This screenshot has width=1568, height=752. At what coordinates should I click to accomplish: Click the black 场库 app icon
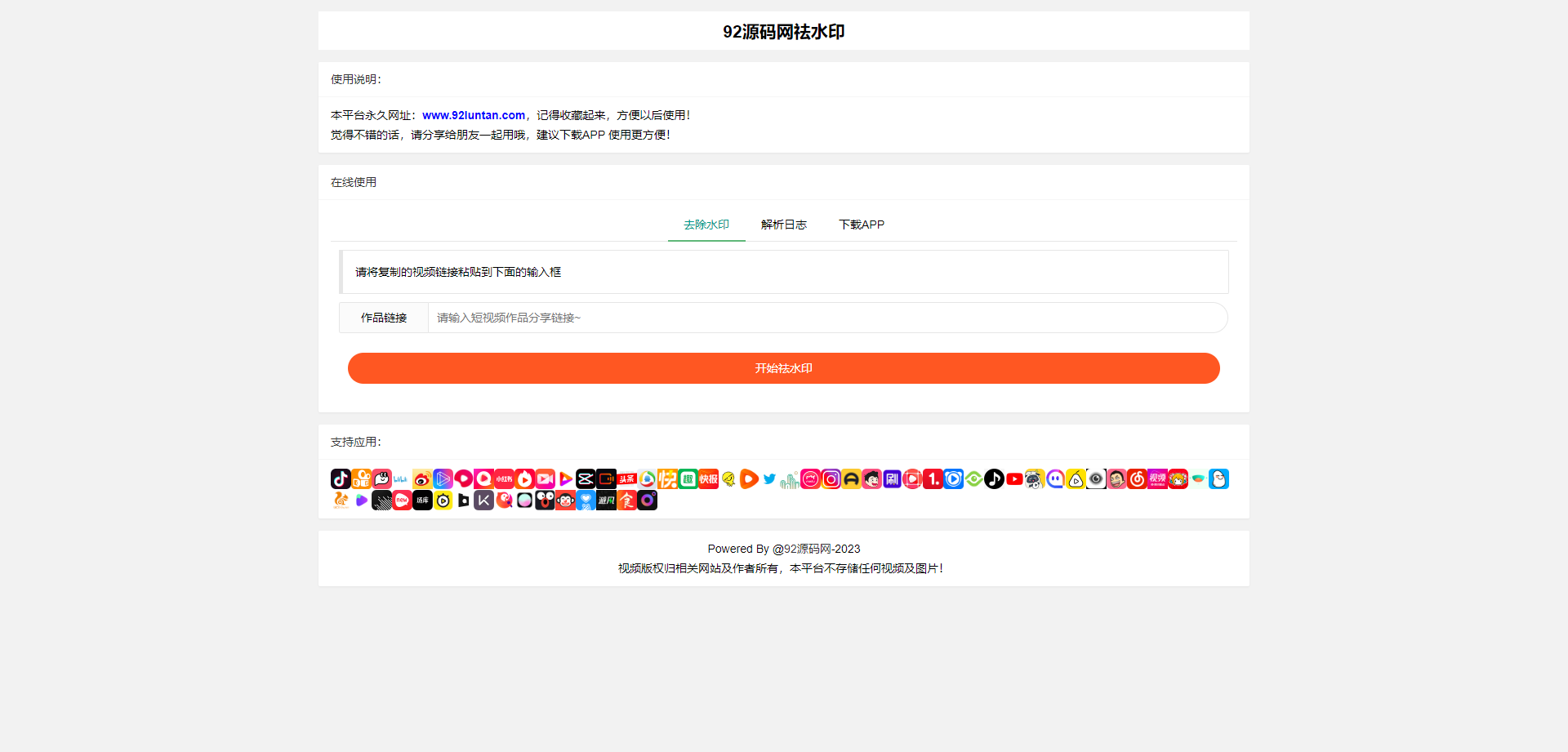422,500
